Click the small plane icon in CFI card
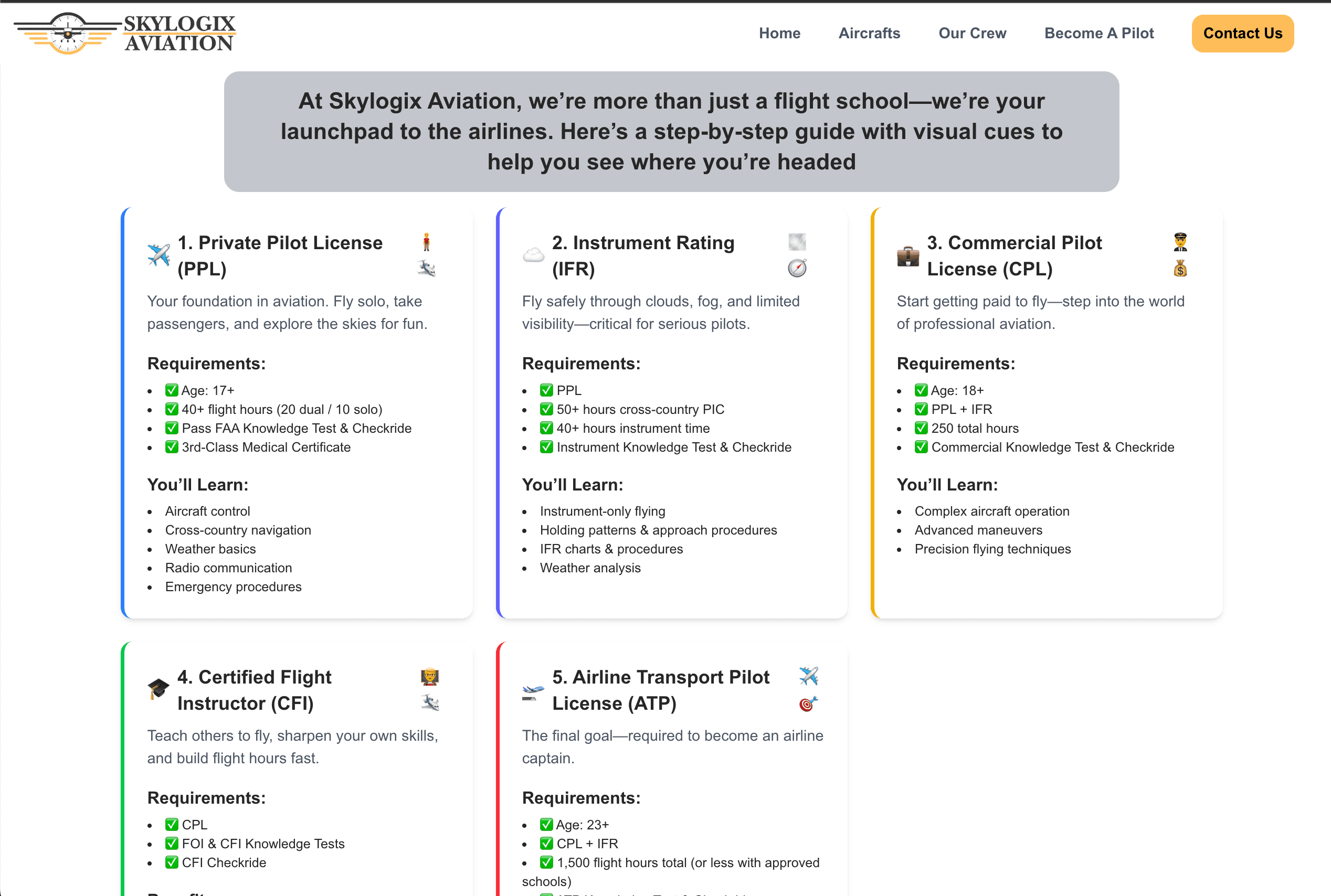Image resolution: width=1331 pixels, height=896 pixels. click(429, 702)
